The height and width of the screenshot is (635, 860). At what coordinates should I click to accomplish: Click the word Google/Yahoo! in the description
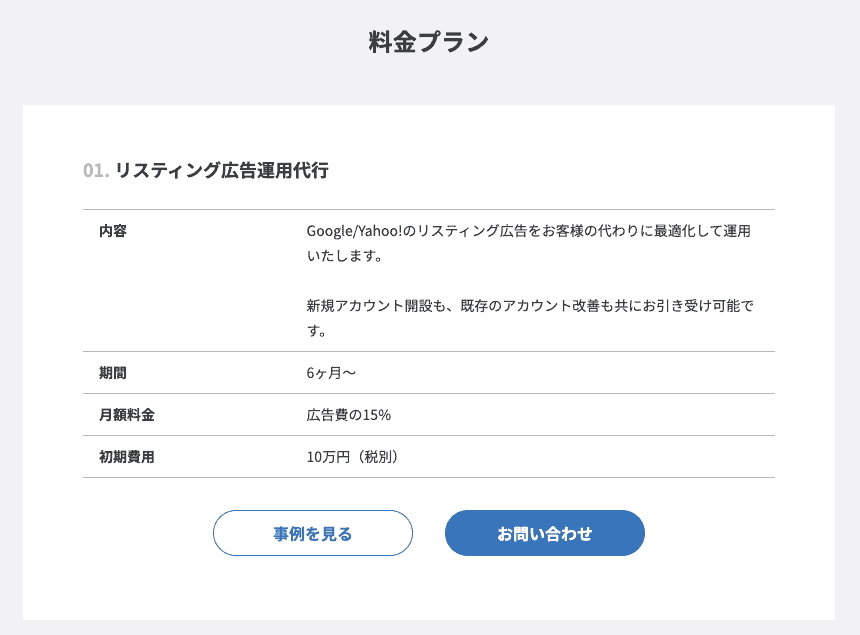[x=354, y=231]
